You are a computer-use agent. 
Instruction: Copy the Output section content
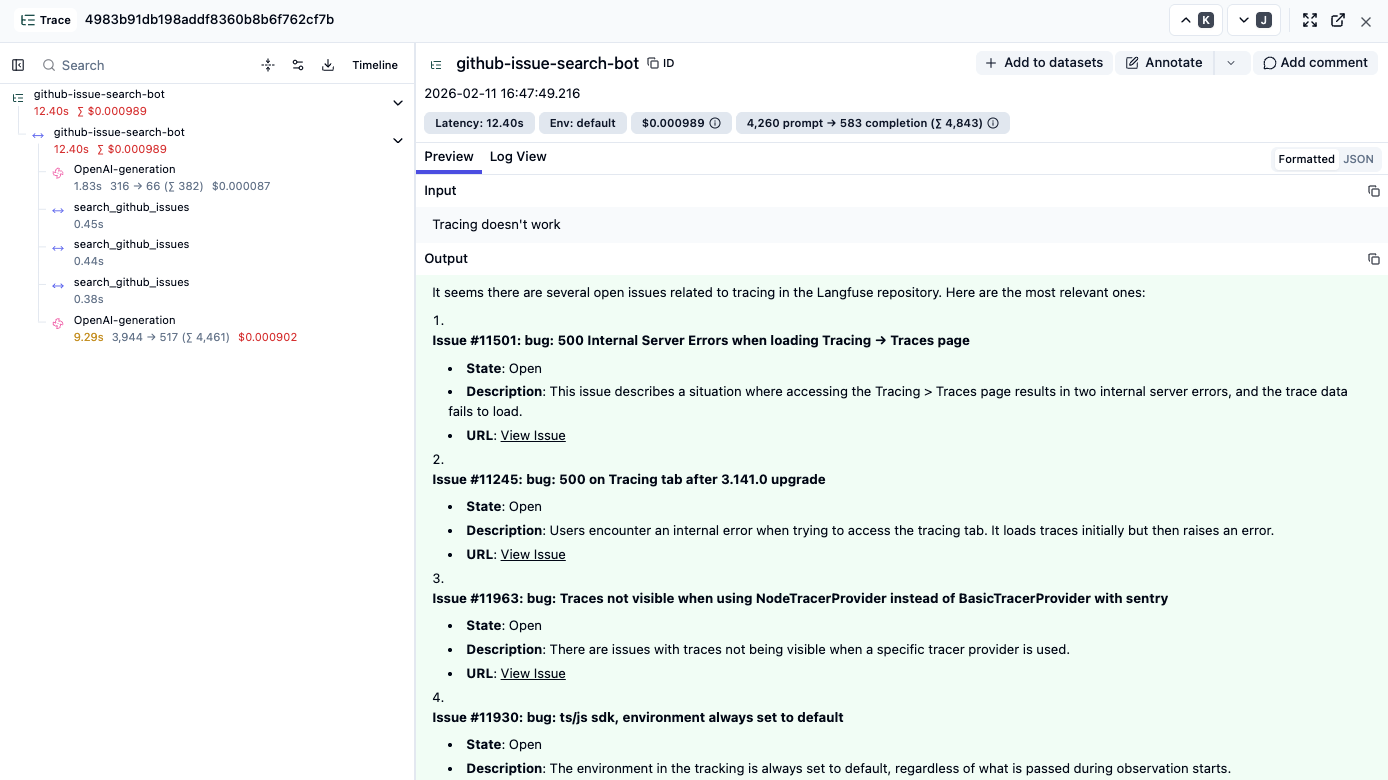click(1373, 258)
